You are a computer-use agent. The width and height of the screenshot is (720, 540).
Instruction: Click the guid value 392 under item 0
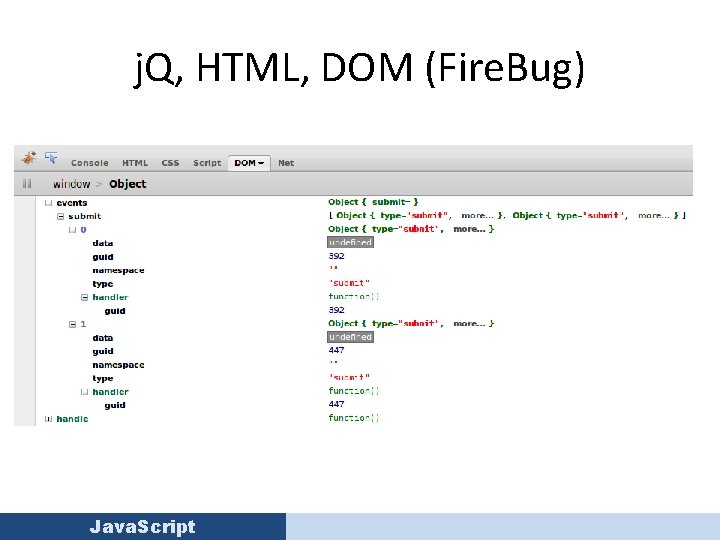pyautogui.click(x=336, y=256)
